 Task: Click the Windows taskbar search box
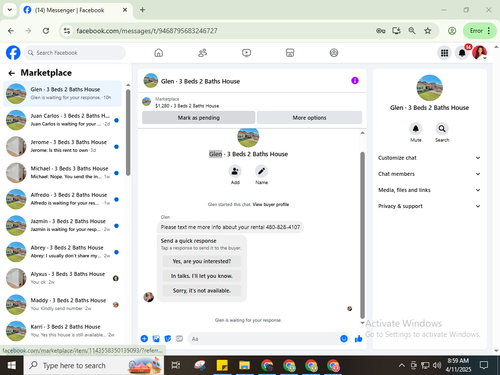(94, 365)
